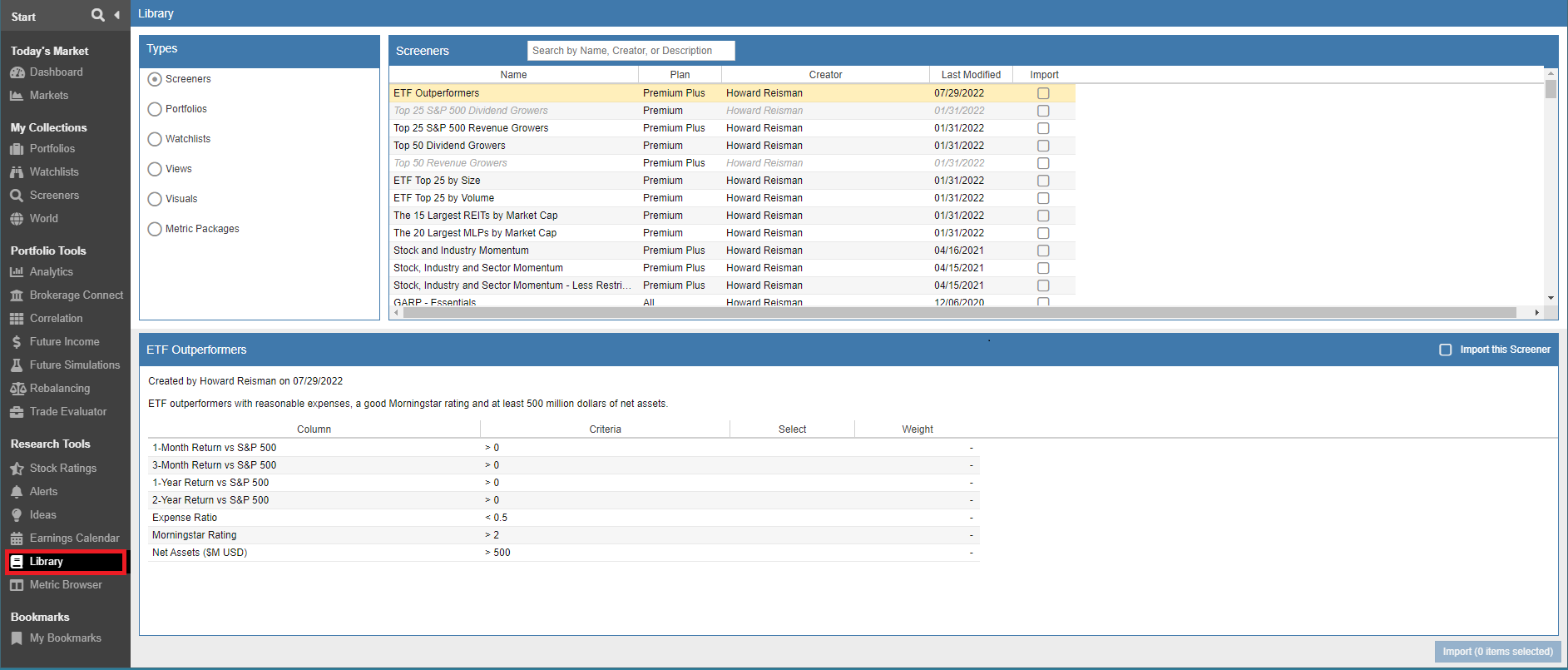This screenshot has width=1568, height=670.
Task: Open My Bookmarks in sidebar
Action: 66,638
